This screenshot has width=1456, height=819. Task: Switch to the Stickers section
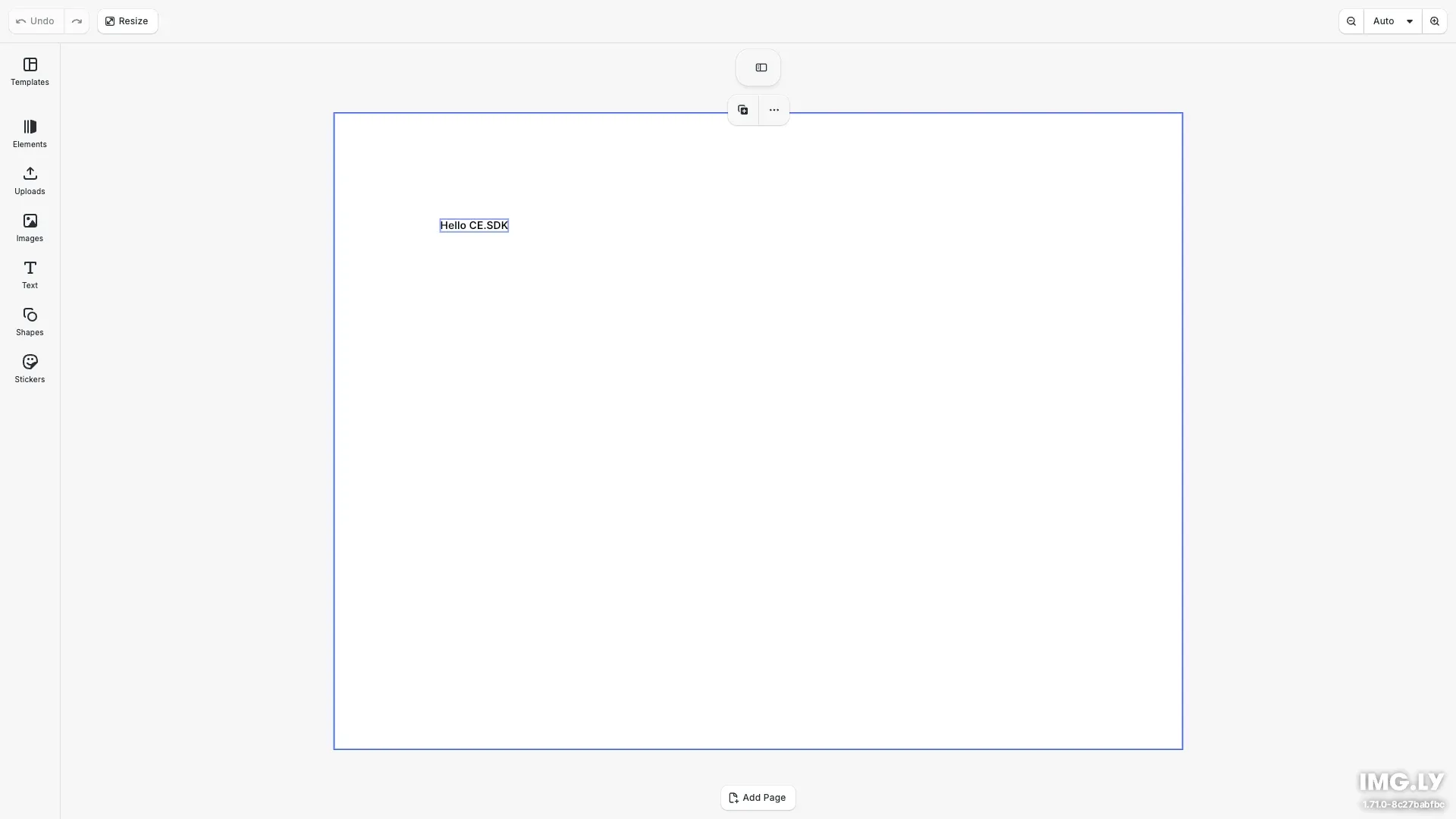coord(29,369)
